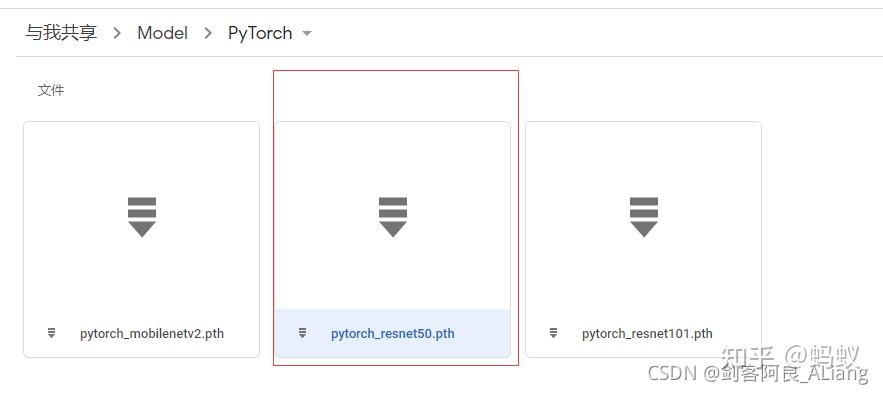Click small file-type icon beside pytorch_resnet50.pth

pos(302,333)
